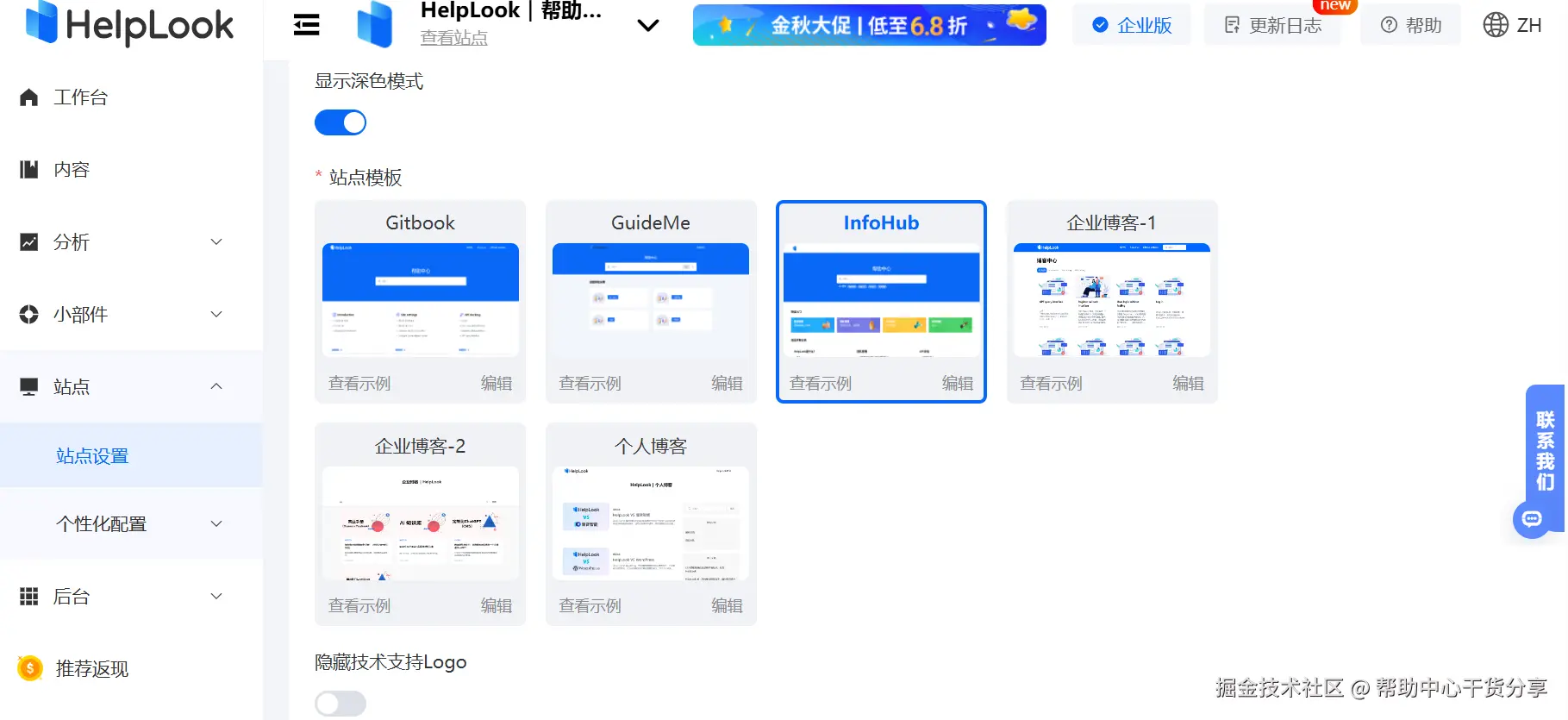Turn off 显示深色模式 switch
Image resolution: width=1568 pixels, height=720 pixels.
pos(340,122)
